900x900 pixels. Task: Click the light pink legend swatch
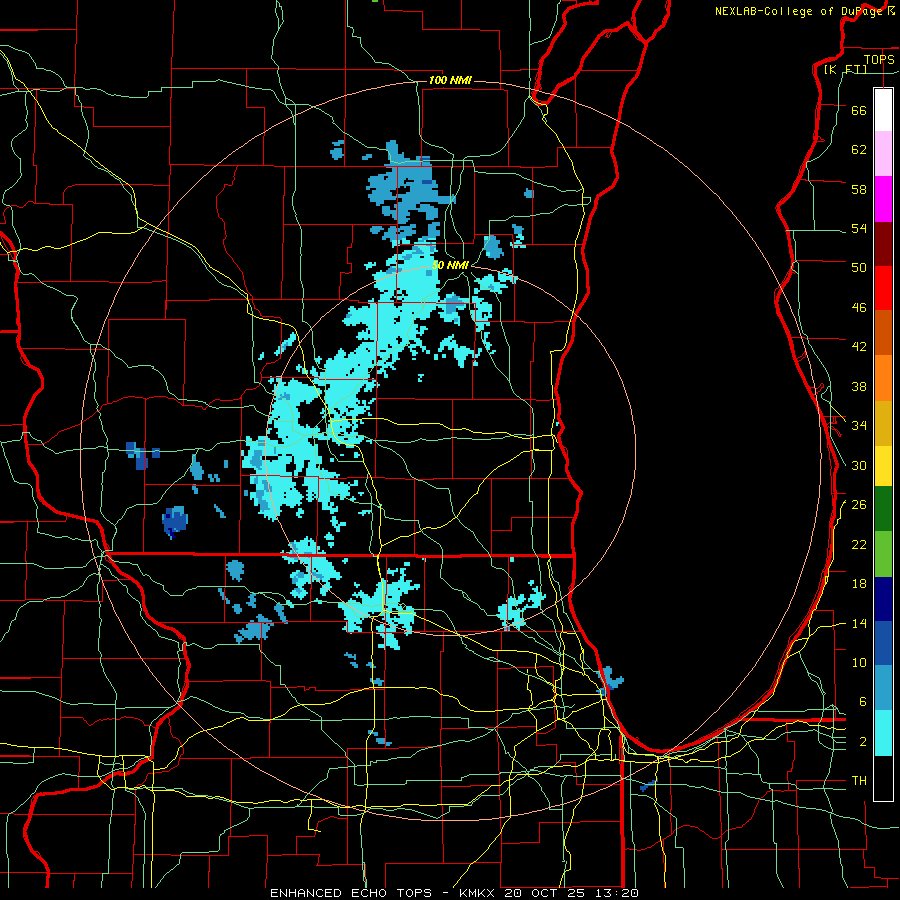[x=883, y=153]
